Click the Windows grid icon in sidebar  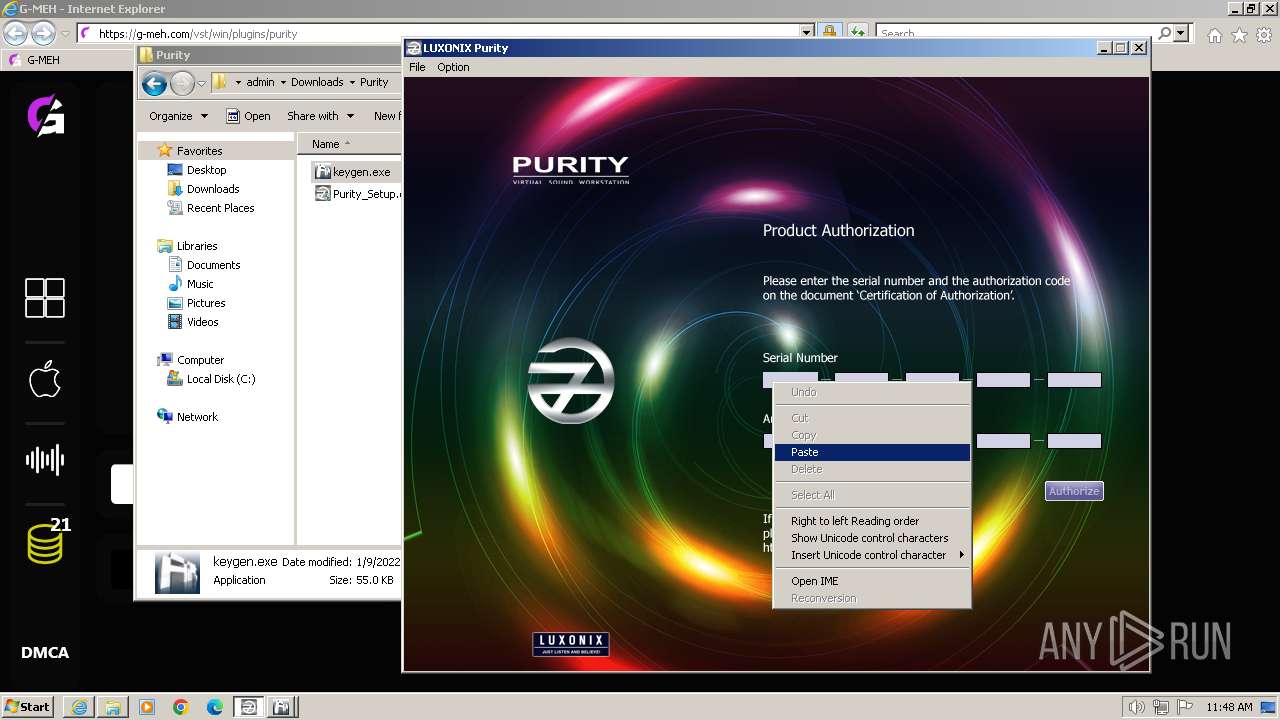click(45, 298)
